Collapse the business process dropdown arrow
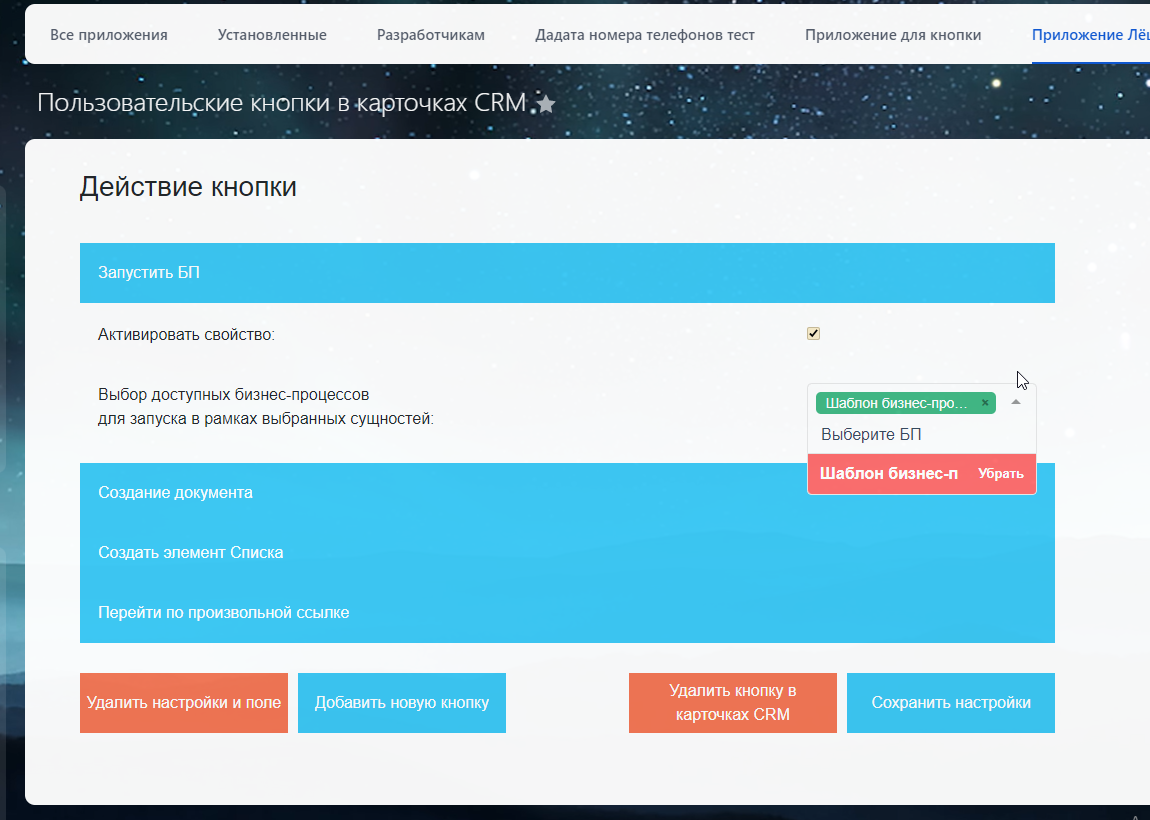 (1016, 402)
